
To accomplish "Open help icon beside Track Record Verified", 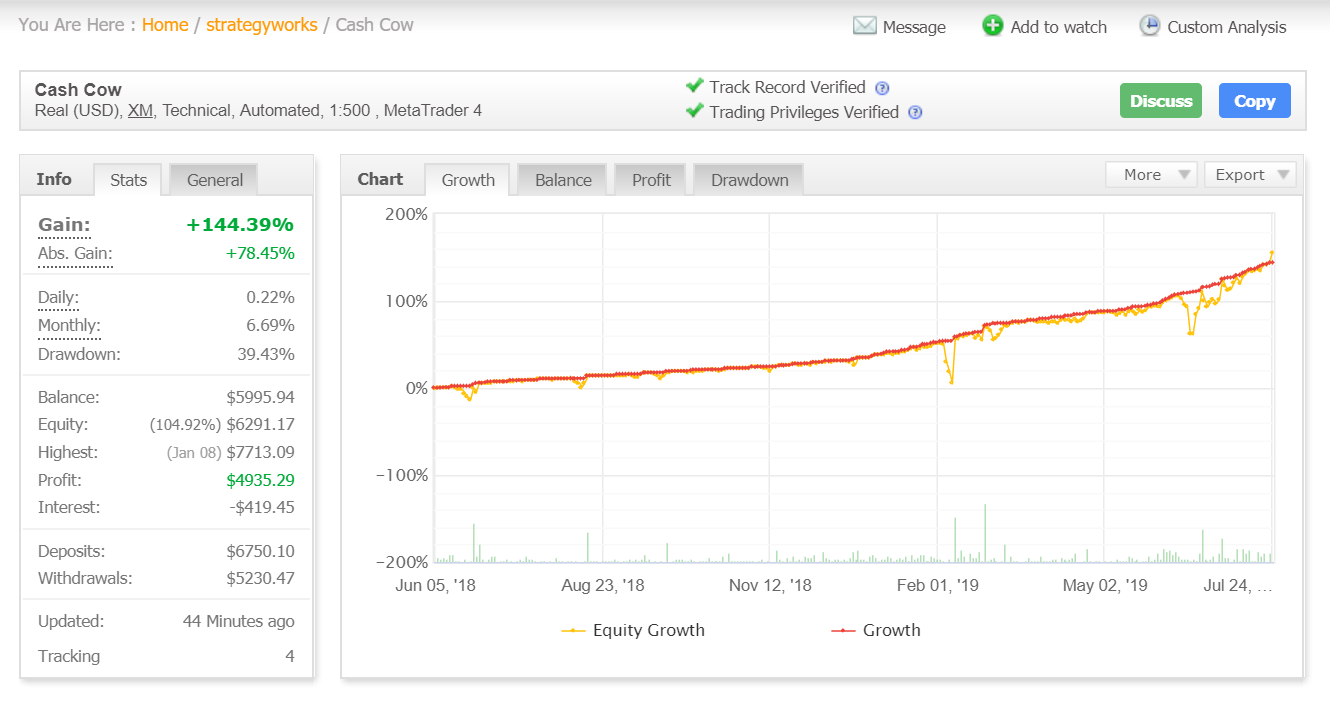I will tap(882, 88).
